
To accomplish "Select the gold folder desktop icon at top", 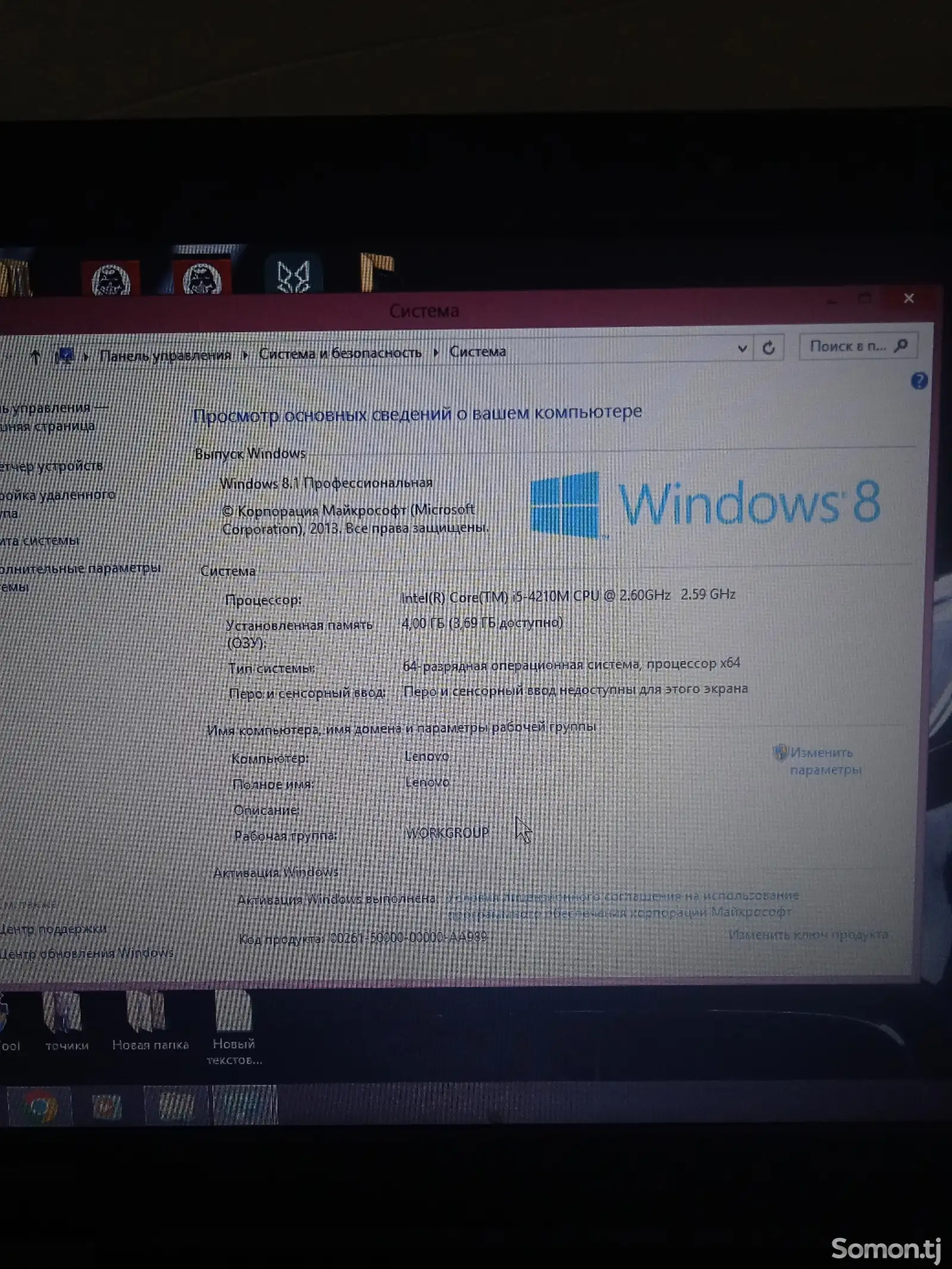I will coord(377,273).
